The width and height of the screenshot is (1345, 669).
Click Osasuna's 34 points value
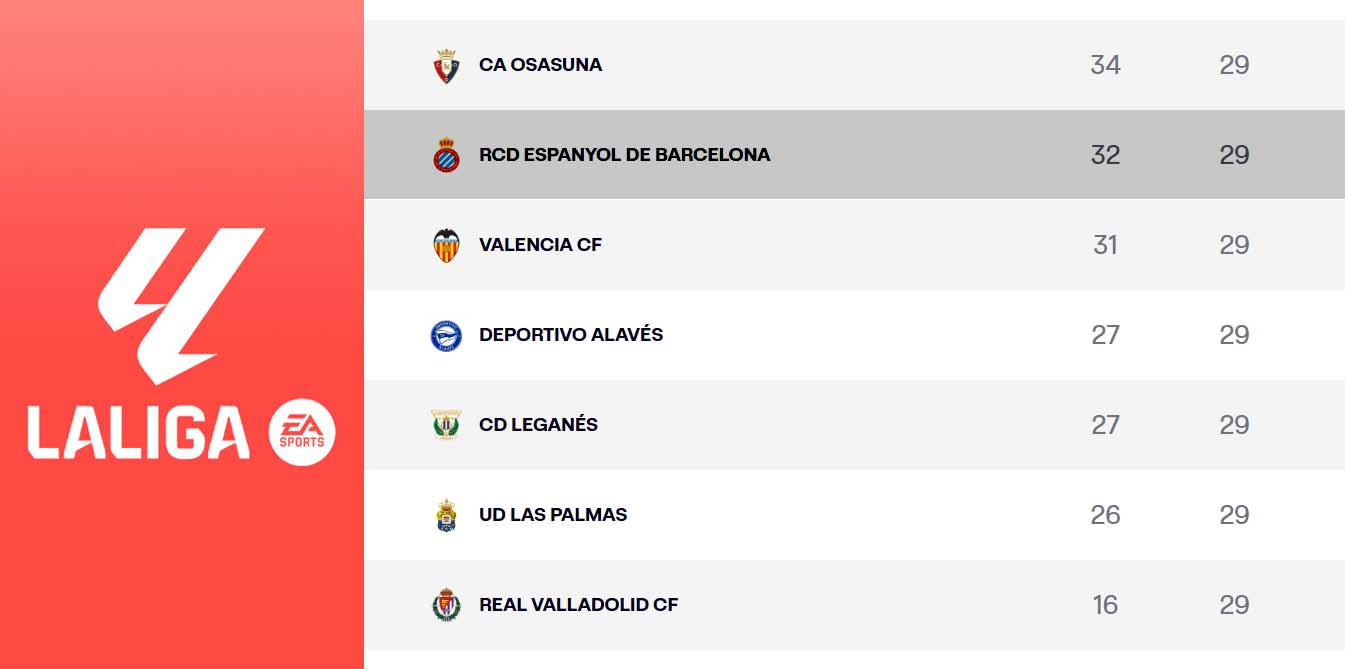(1105, 65)
